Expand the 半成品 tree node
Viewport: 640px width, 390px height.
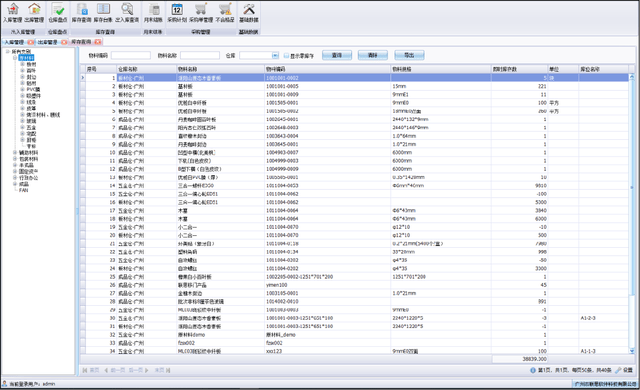coord(15,165)
